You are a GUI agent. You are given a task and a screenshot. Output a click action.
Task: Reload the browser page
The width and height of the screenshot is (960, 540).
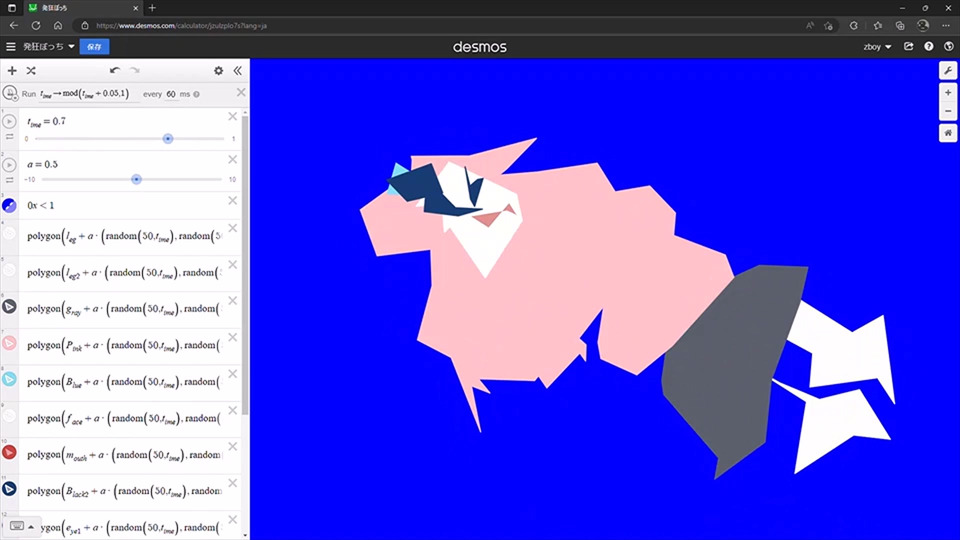[36, 26]
